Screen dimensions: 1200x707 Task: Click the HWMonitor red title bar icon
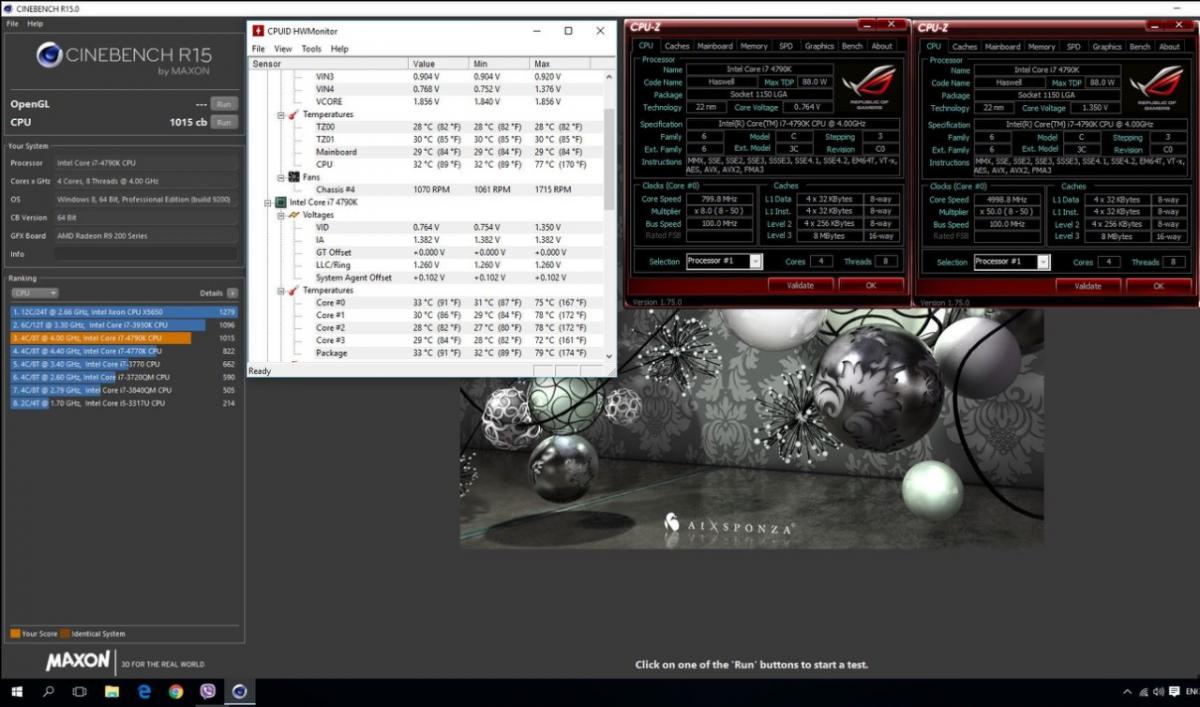(x=258, y=31)
